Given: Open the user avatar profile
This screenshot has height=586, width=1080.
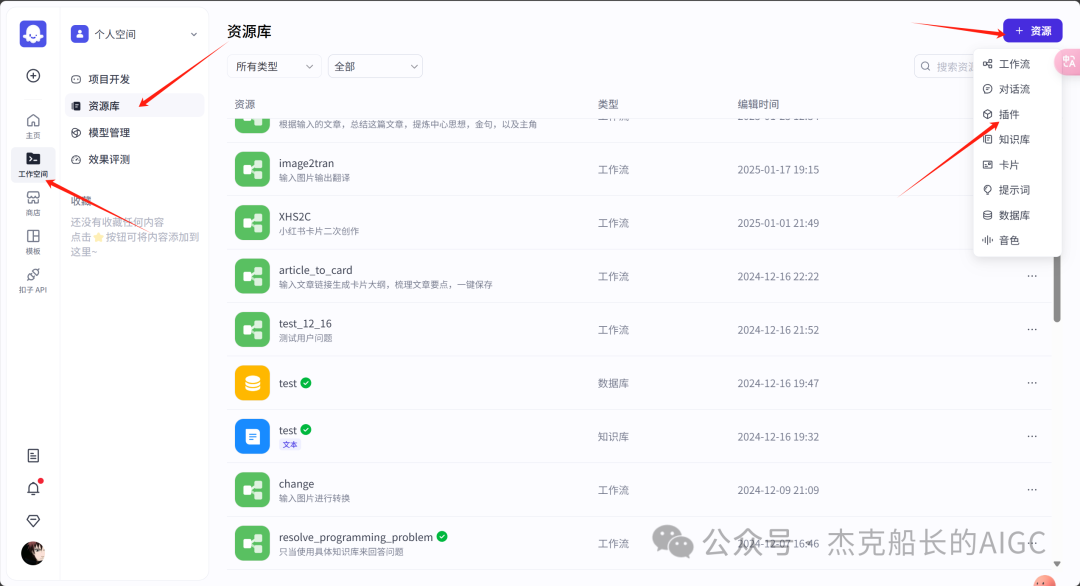Looking at the screenshot, I should pyautogui.click(x=33, y=553).
